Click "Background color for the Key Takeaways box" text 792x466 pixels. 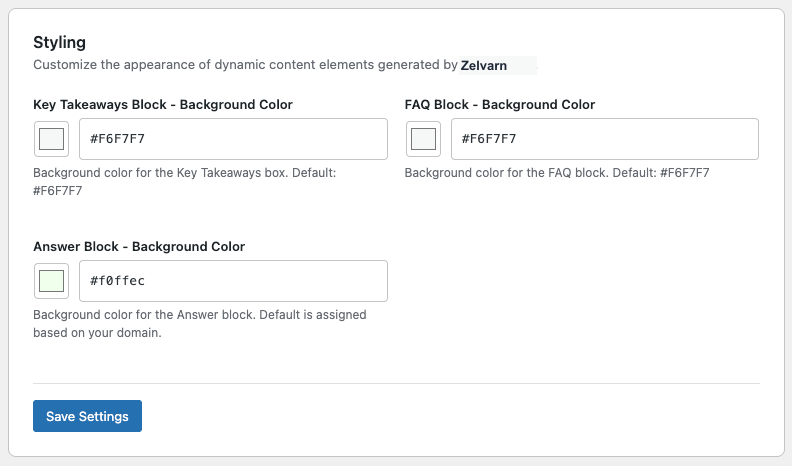[161, 173]
